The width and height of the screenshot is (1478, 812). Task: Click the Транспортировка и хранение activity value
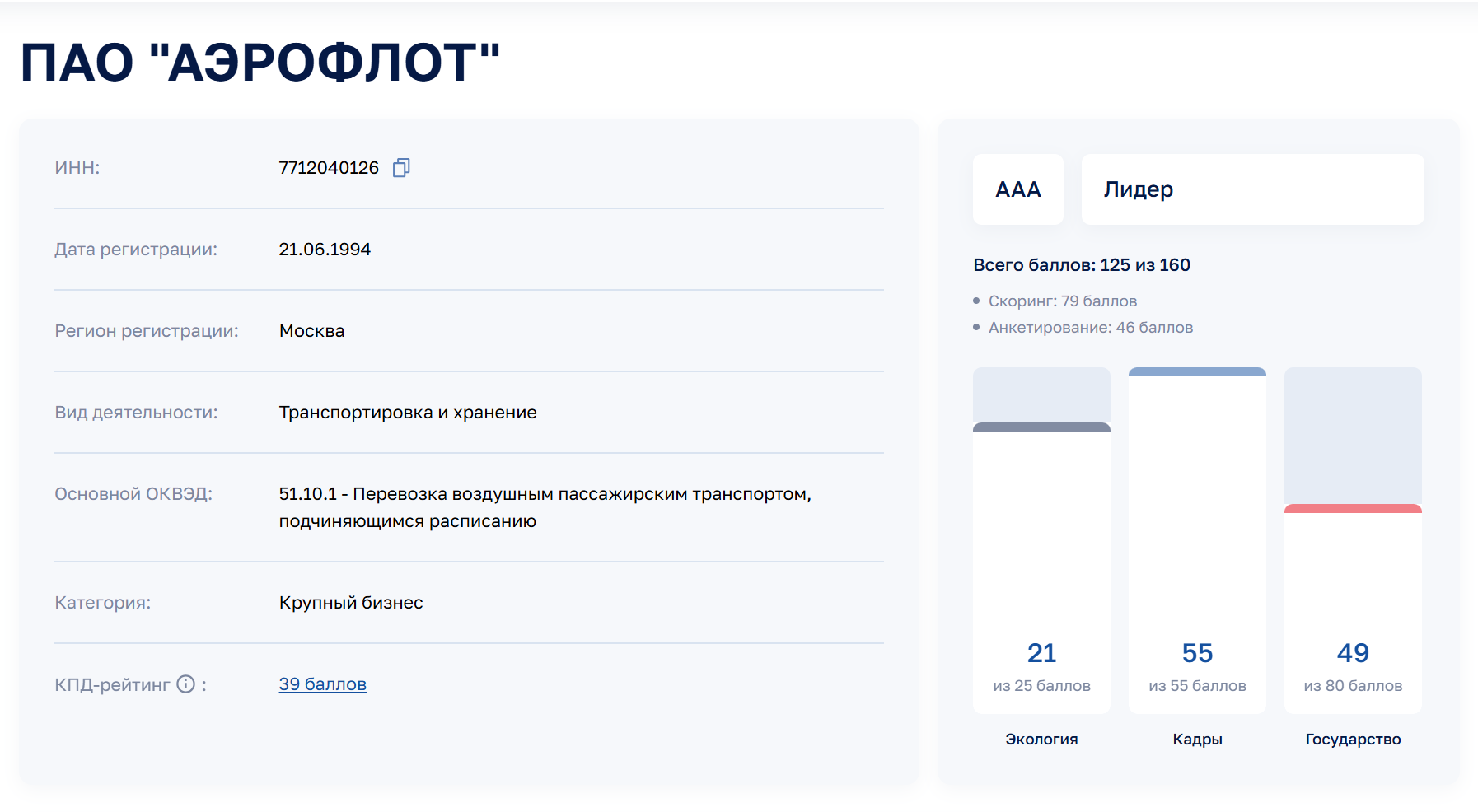coord(408,413)
